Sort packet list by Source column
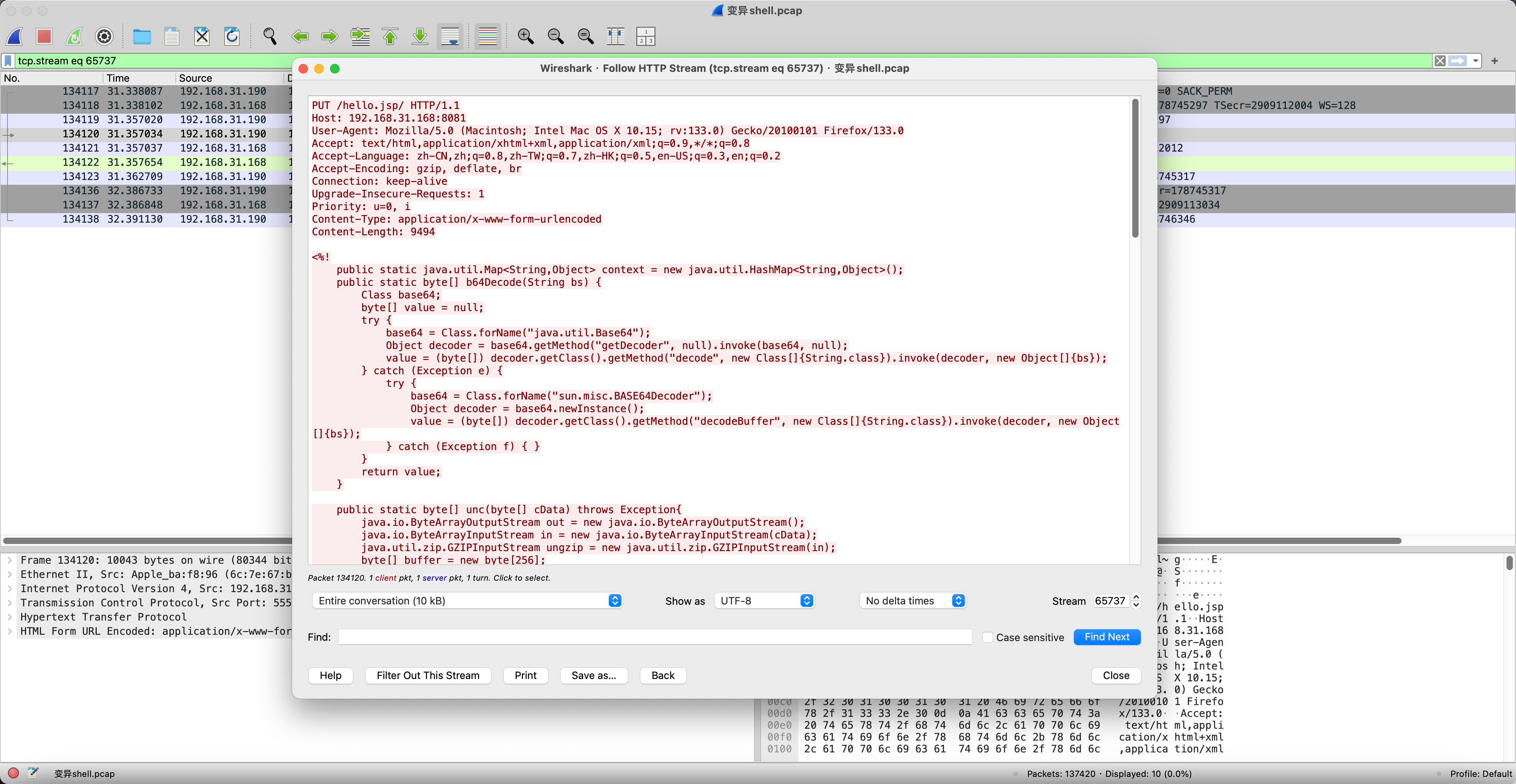1516x784 pixels. pyautogui.click(x=229, y=78)
